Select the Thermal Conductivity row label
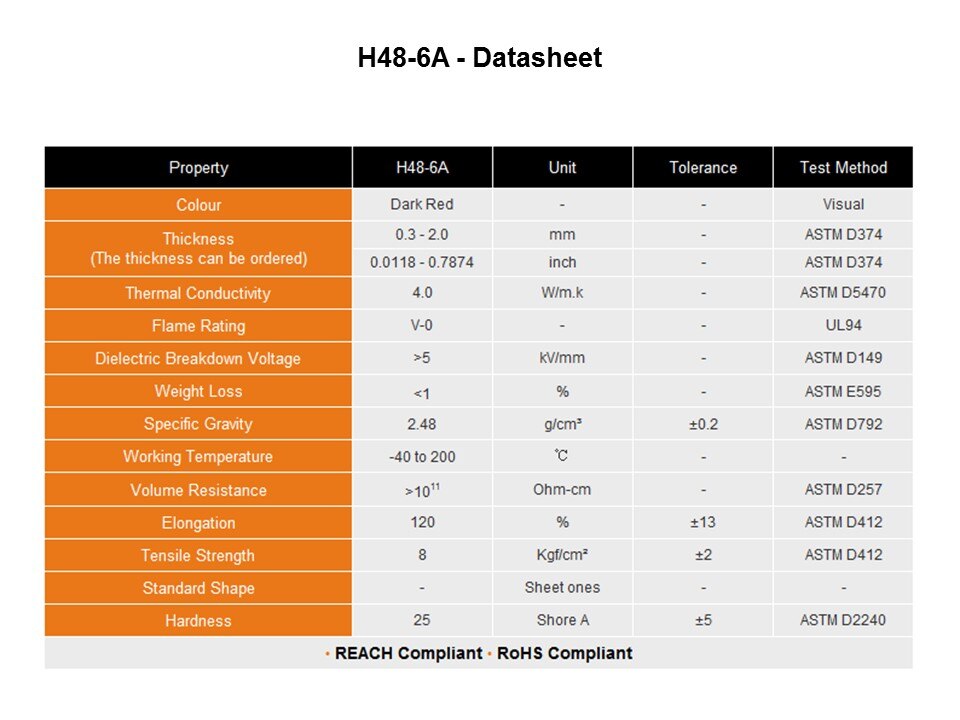This screenshot has height=720, width=960. 198,293
